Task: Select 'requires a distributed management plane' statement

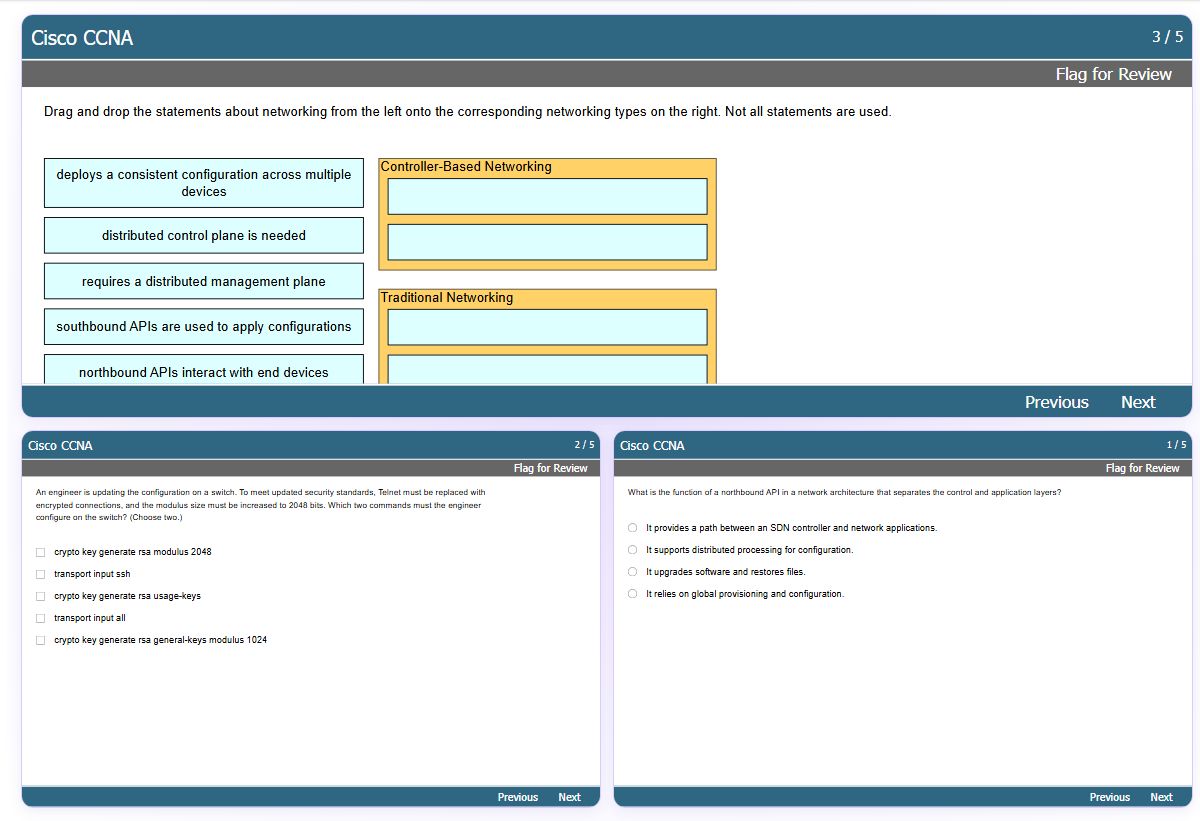Action: 204,281
